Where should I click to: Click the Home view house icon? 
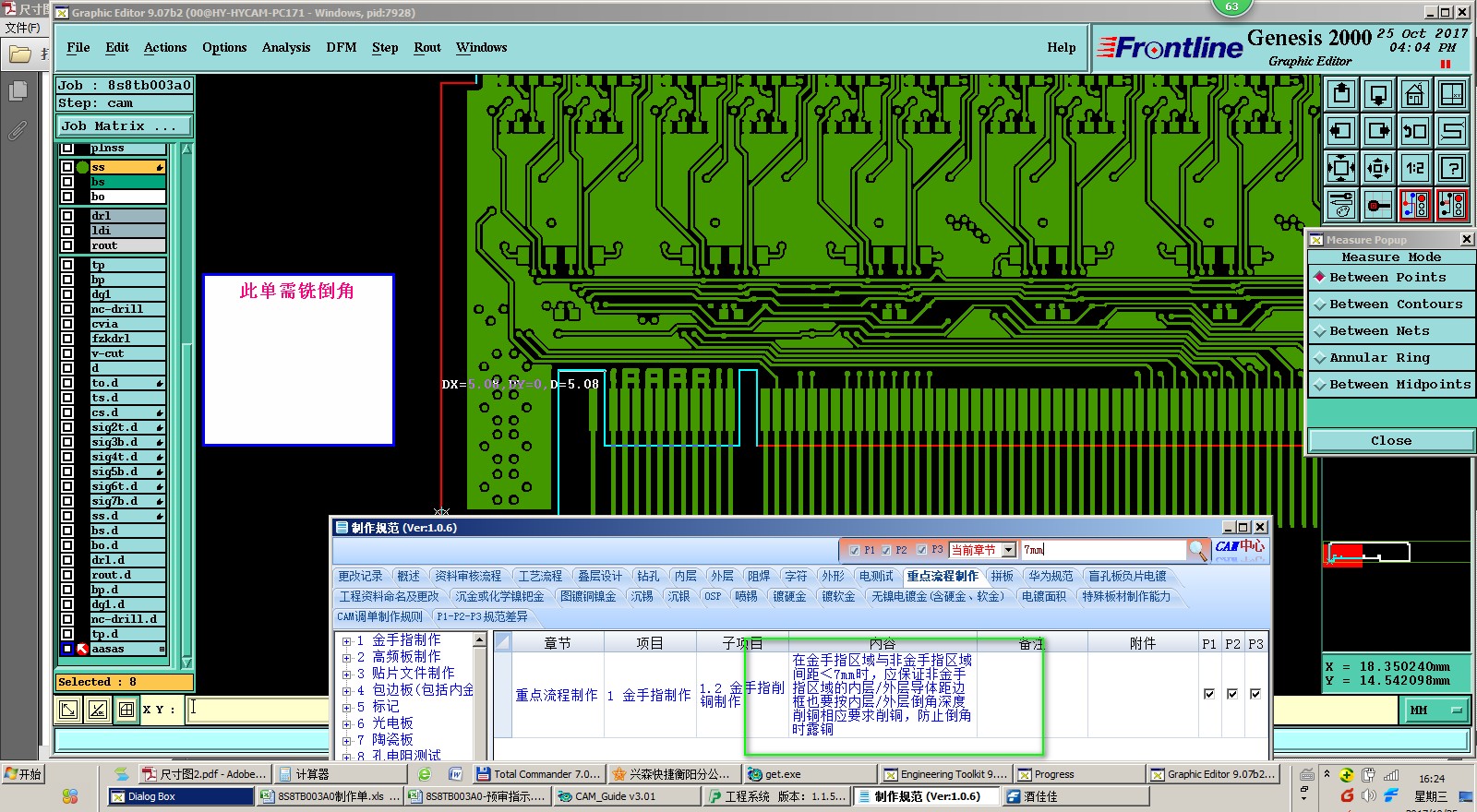pos(1414,95)
